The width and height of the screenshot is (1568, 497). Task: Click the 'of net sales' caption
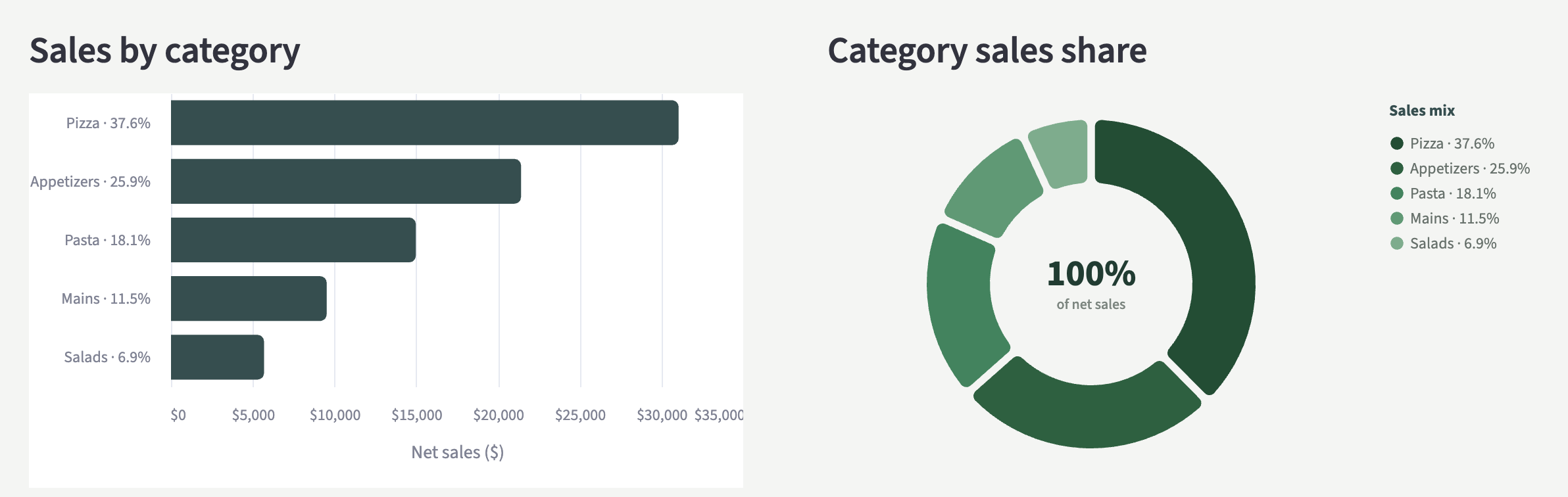[x=1091, y=304]
